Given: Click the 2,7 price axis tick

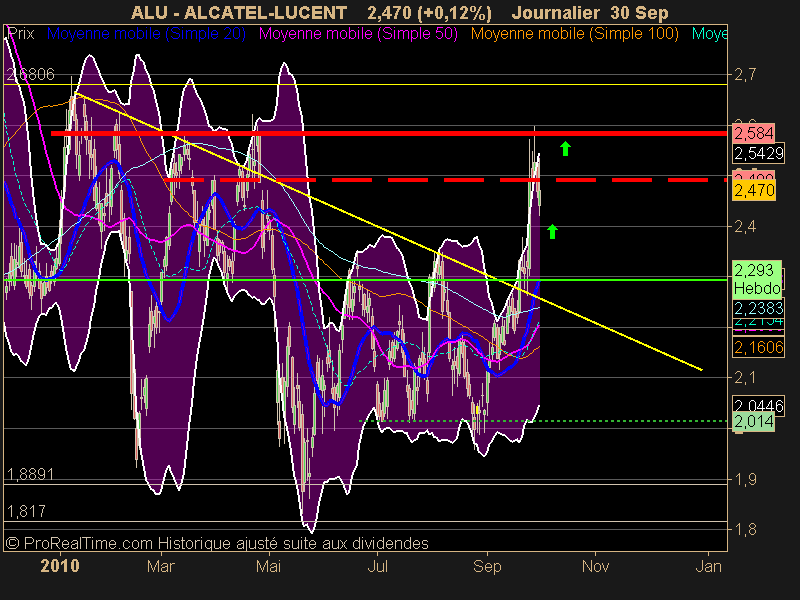Looking at the screenshot, I should [x=745, y=74].
